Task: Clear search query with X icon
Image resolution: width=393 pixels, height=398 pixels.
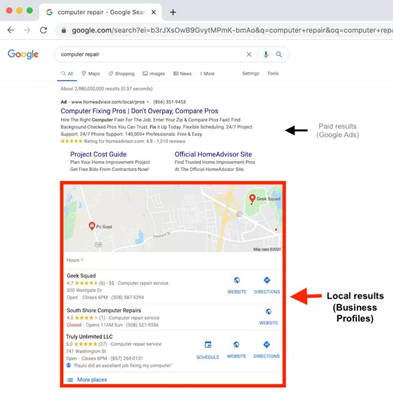Action: point(249,54)
